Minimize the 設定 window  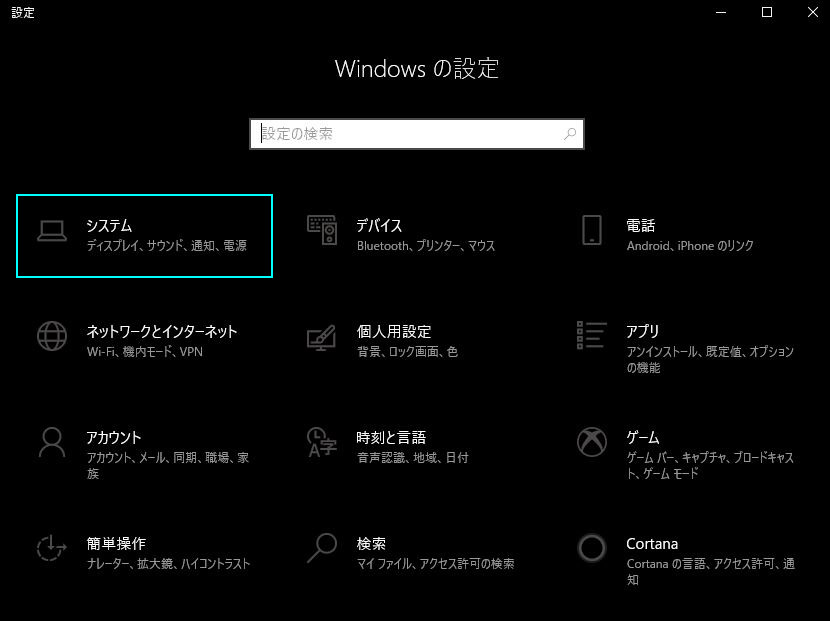(721, 12)
